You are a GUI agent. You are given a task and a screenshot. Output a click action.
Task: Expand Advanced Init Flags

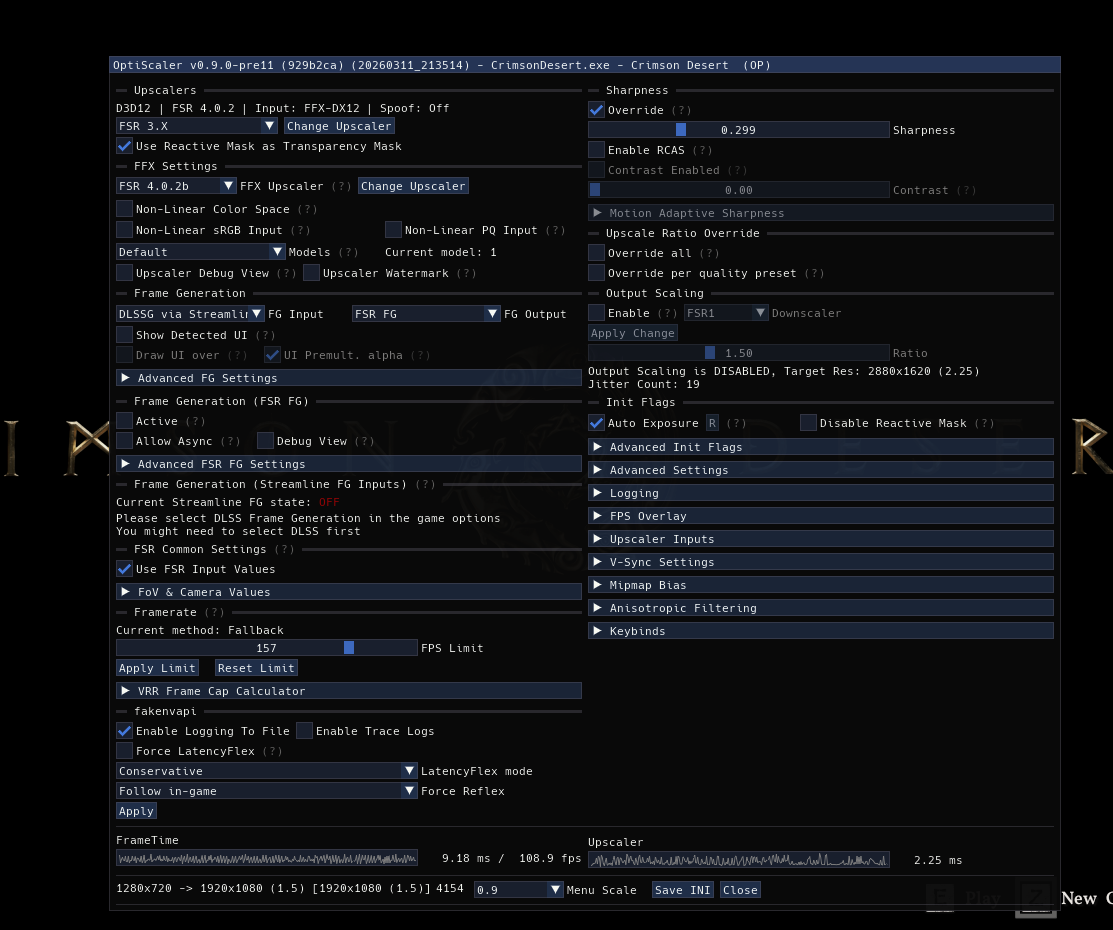821,447
